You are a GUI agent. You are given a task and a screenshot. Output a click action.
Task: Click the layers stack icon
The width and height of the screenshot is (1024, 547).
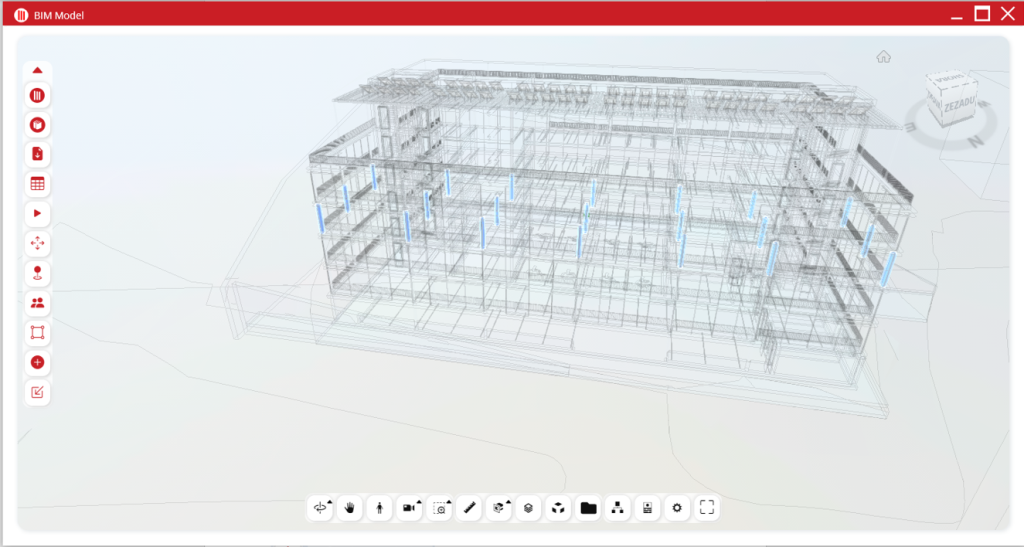(x=528, y=508)
